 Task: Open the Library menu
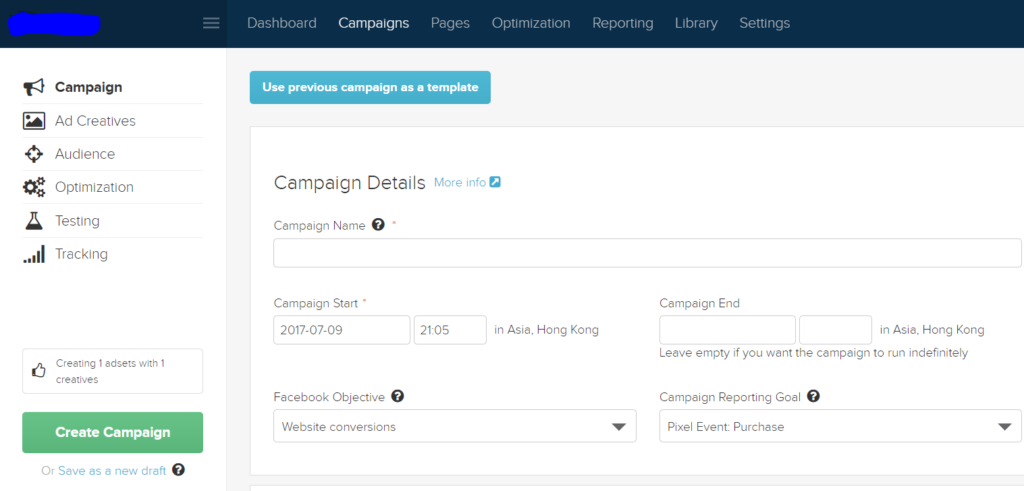click(x=696, y=24)
